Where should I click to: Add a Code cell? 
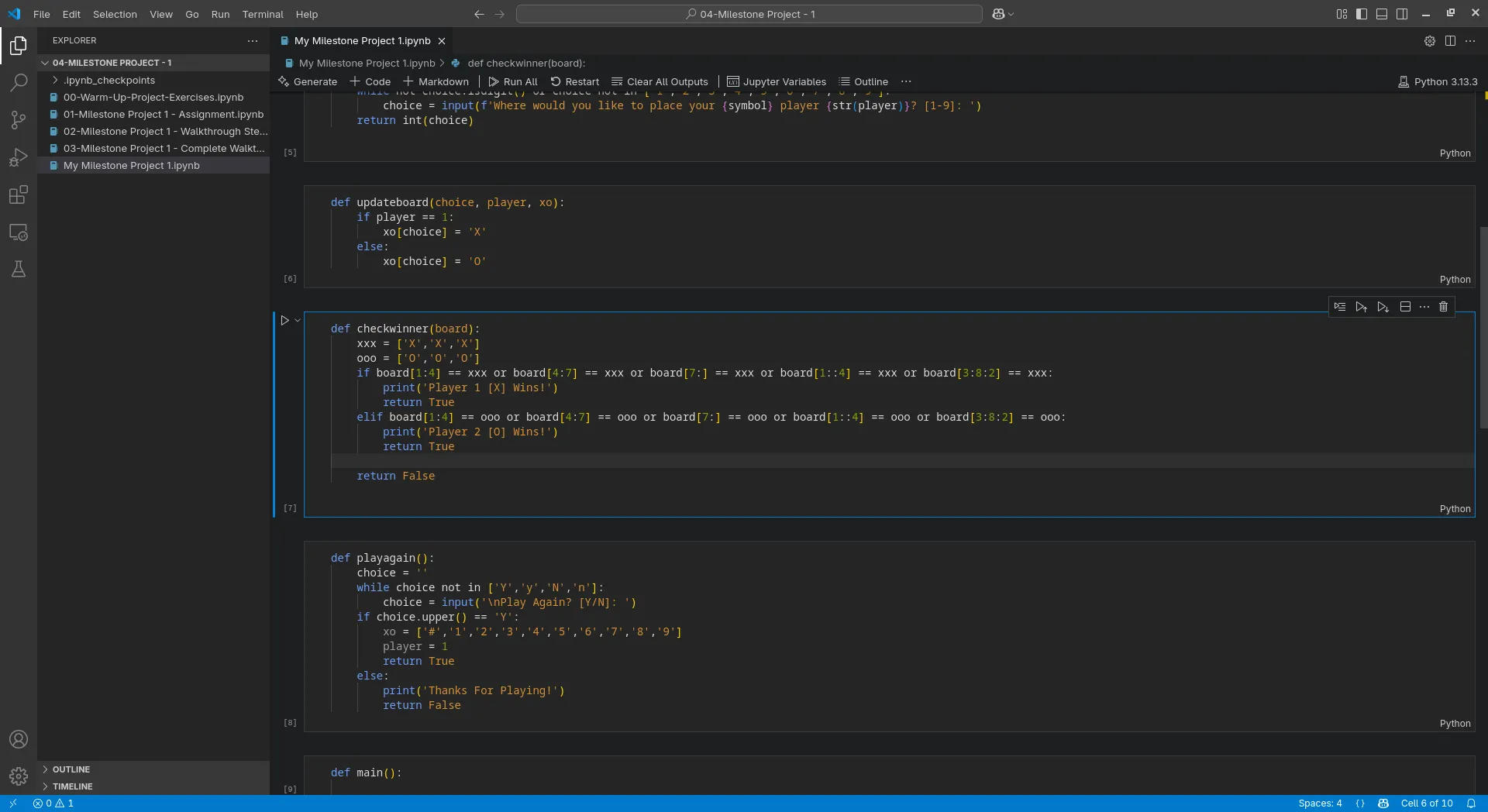(x=370, y=81)
